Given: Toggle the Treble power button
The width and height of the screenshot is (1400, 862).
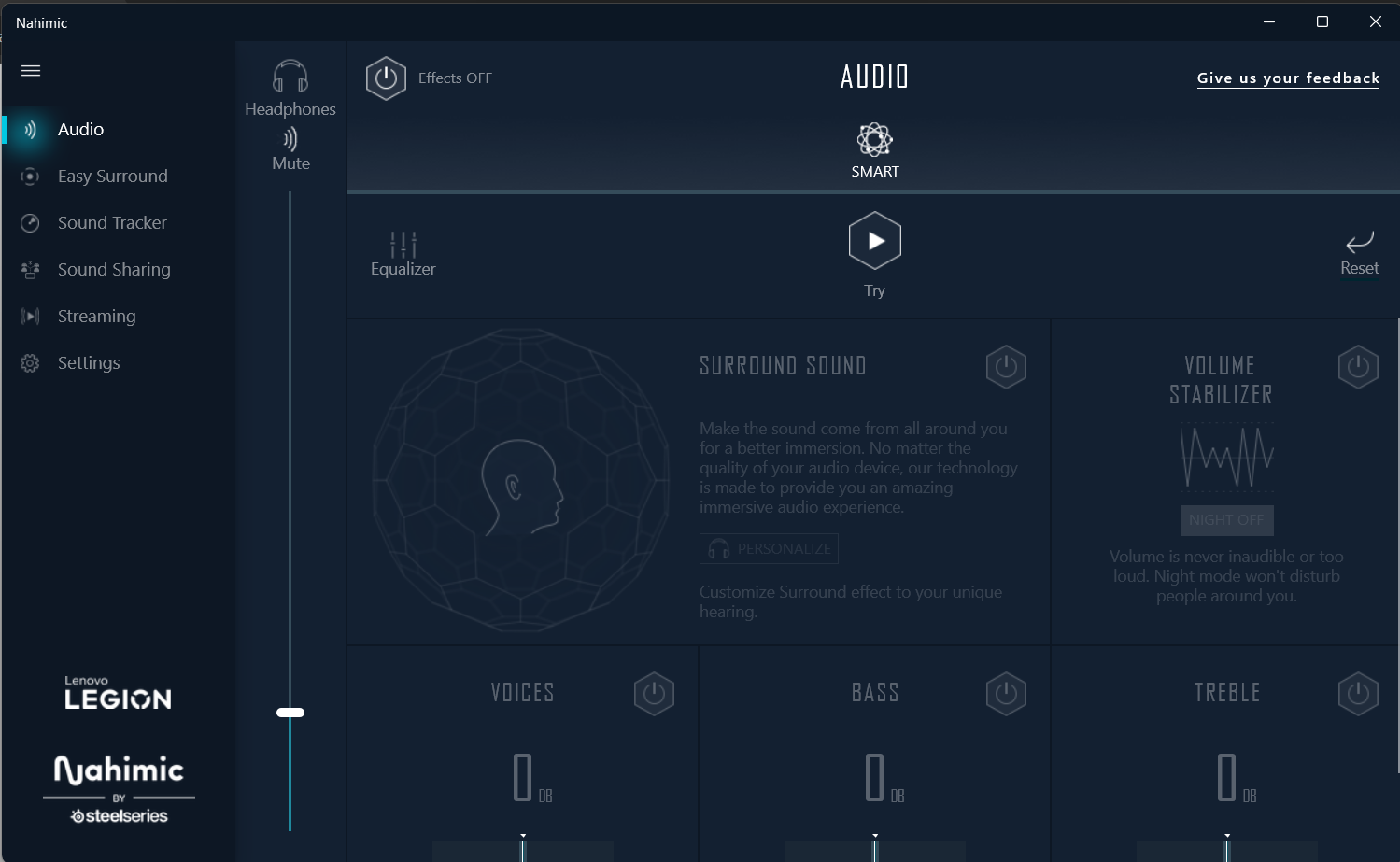Looking at the screenshot, I should tap(1358, 694).
